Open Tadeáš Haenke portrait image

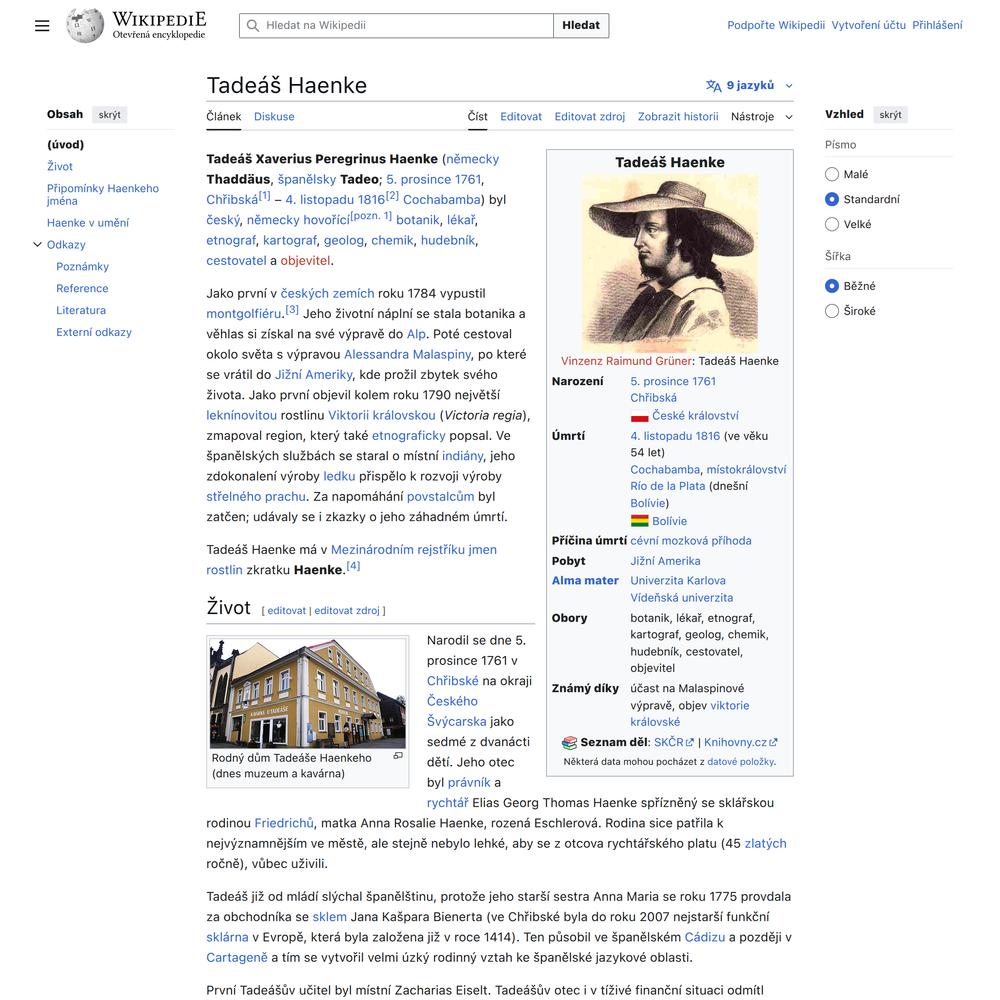[x=670, y=263]
